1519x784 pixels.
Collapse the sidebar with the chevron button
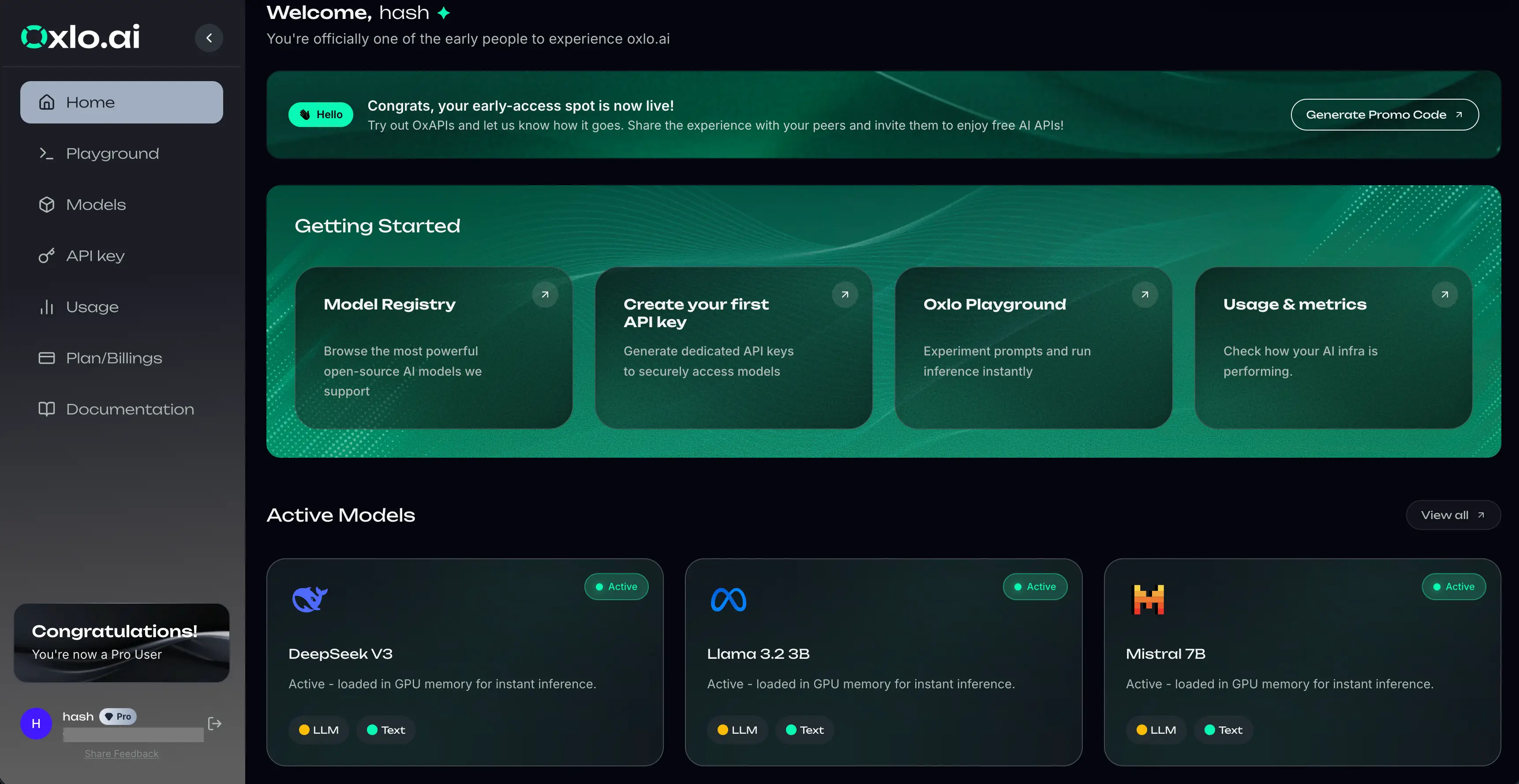[209, 38]
